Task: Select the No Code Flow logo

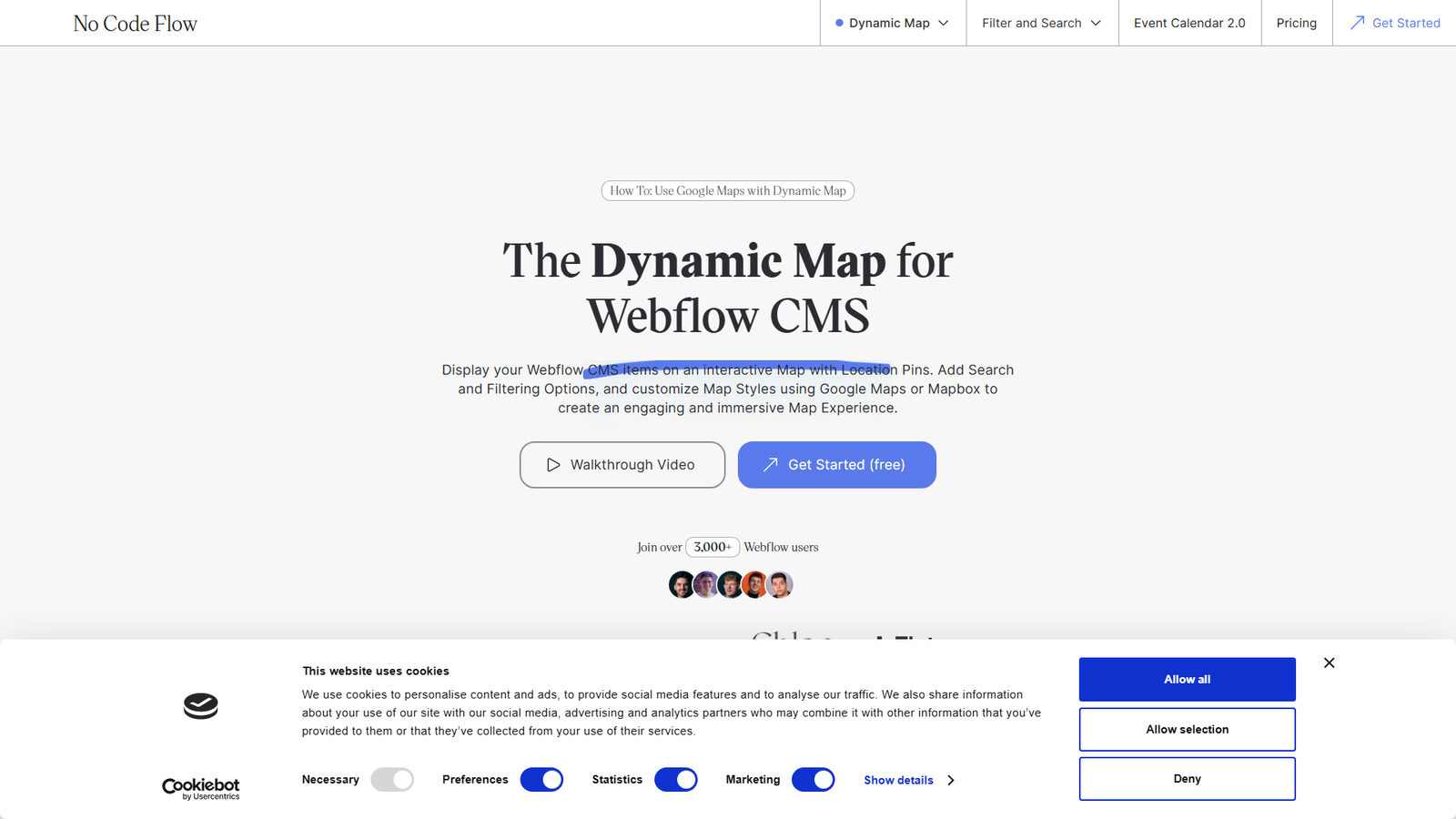Action: click(x=135, y=23)
